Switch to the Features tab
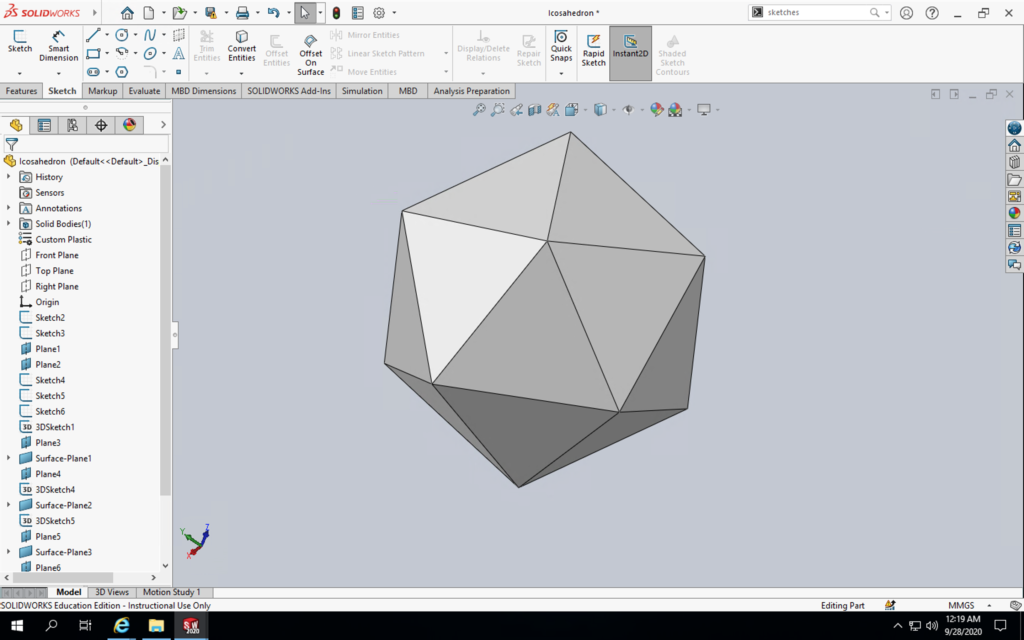 21,91
